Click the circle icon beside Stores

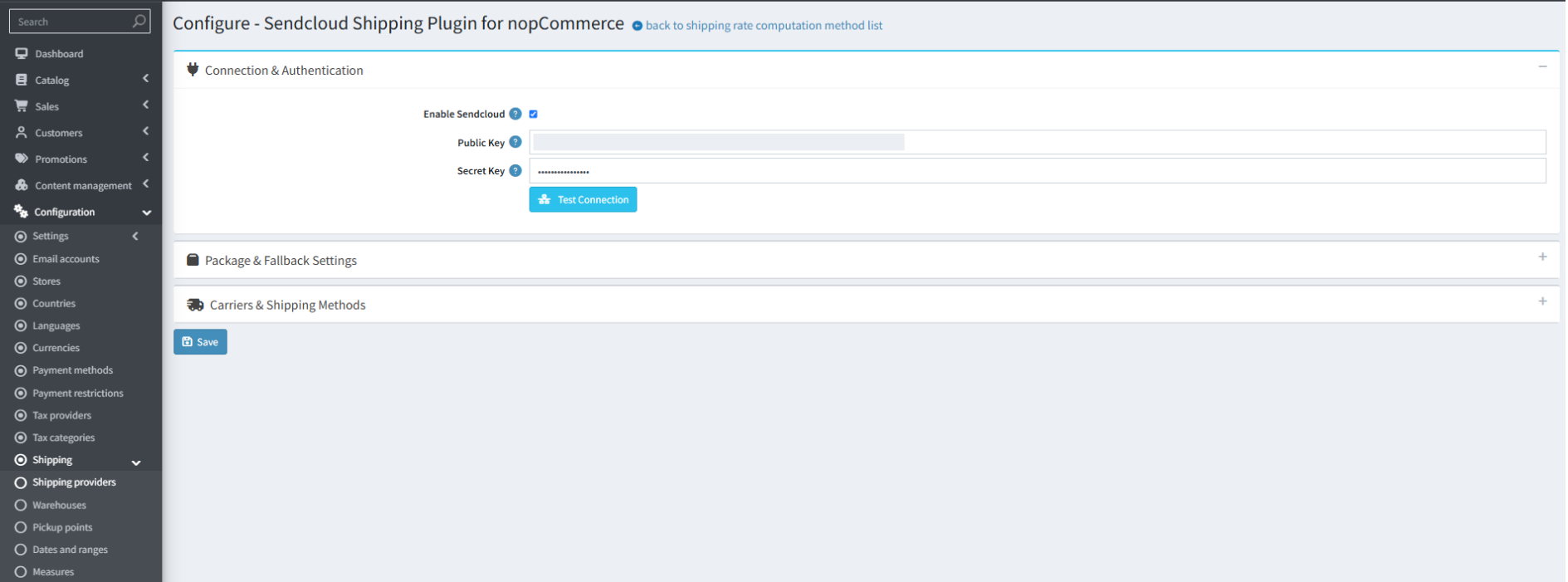21,281
